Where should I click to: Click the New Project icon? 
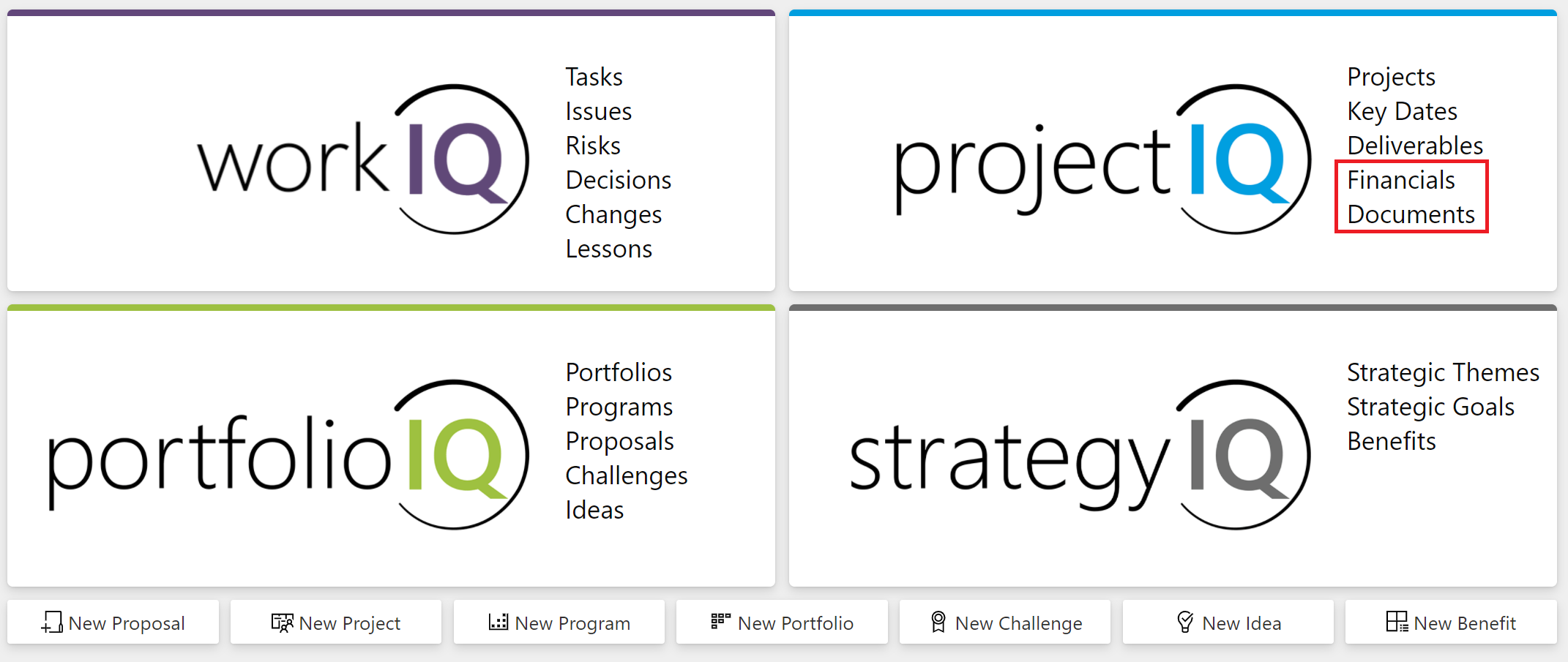pos(282,622)
